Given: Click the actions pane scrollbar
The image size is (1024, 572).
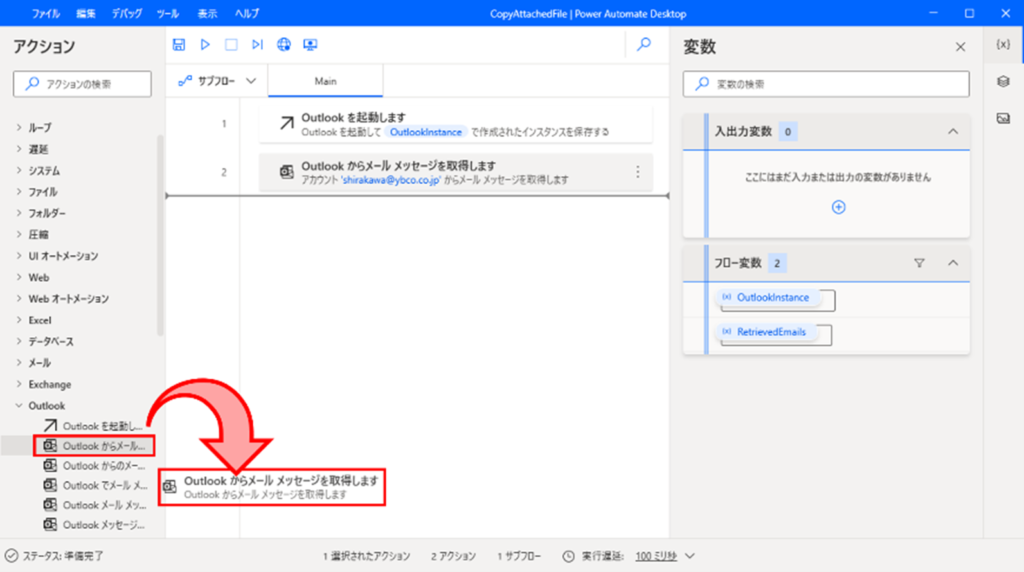Looking at the screenshot, I should [160, 235].
